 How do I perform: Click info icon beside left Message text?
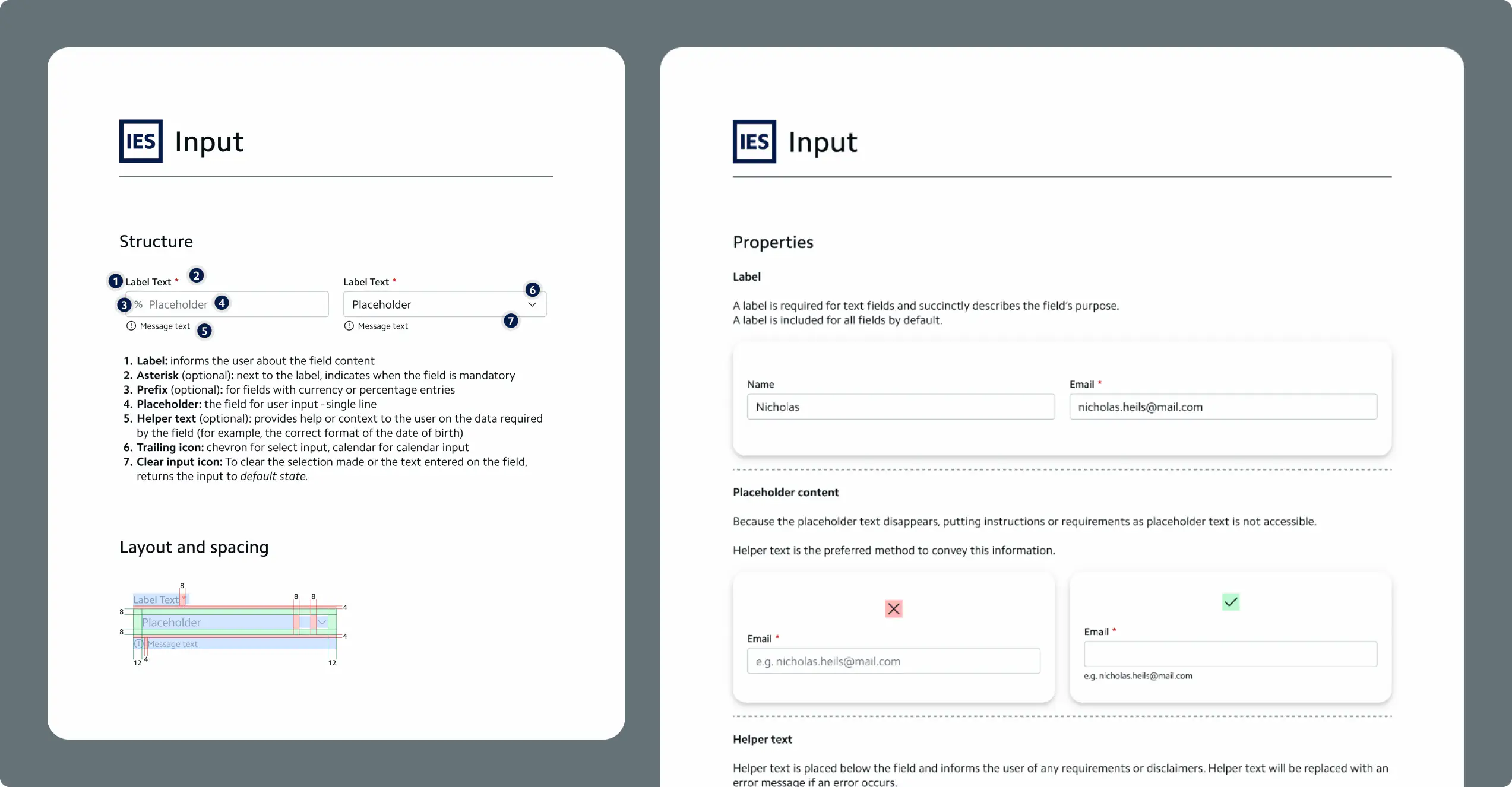point(131,326)
